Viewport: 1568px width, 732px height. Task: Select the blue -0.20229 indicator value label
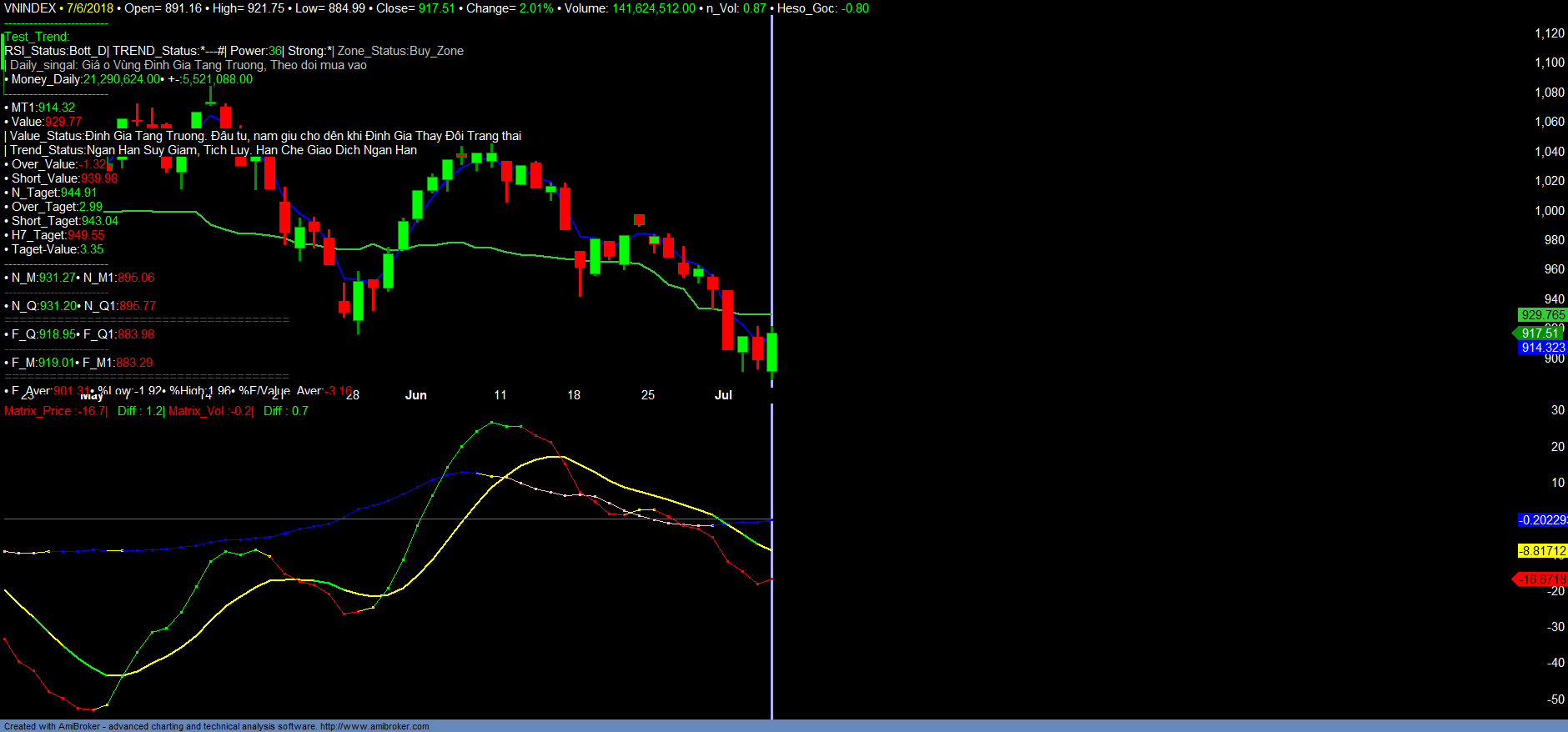1542,520
